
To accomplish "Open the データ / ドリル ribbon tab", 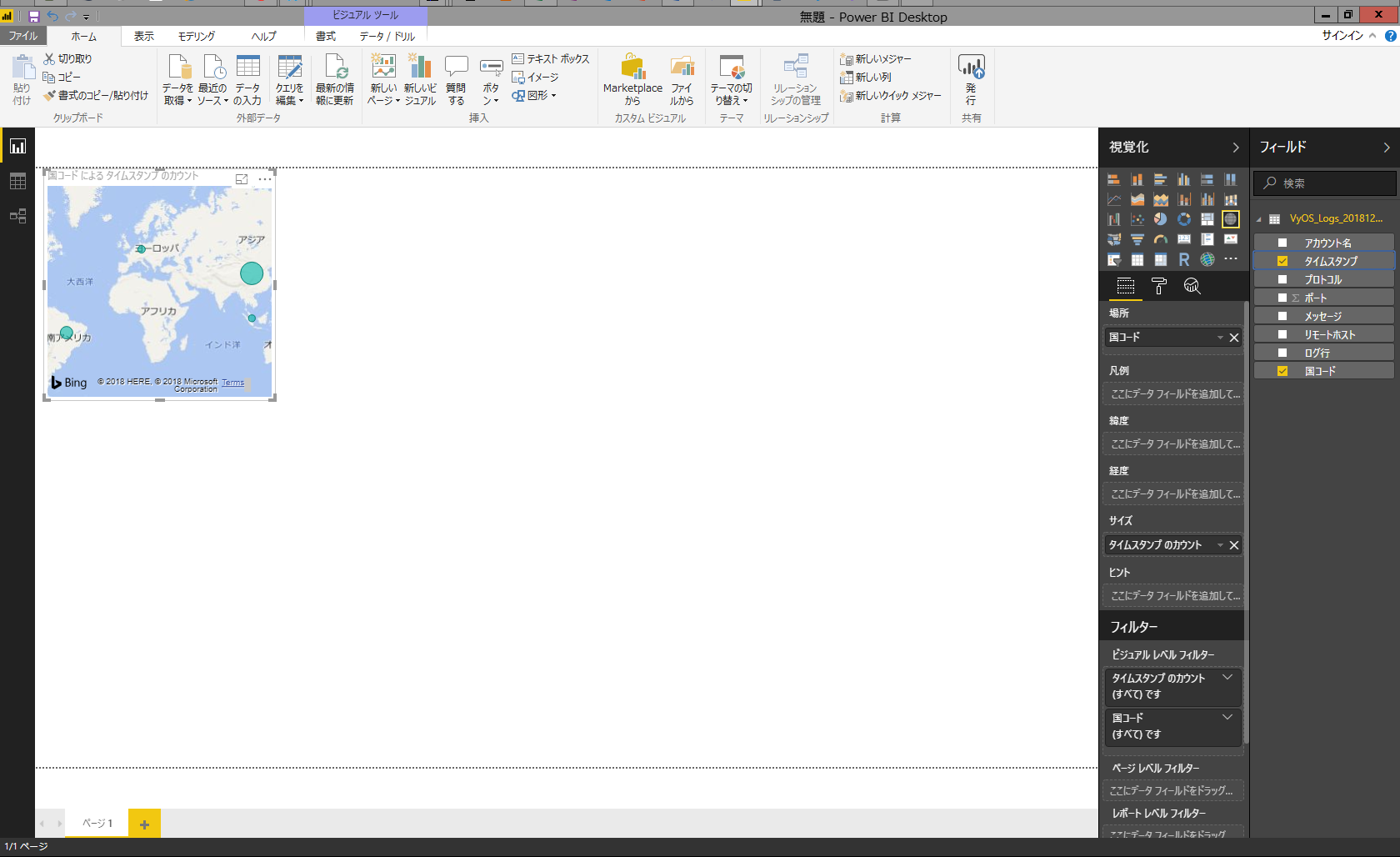I will point(387,36).
